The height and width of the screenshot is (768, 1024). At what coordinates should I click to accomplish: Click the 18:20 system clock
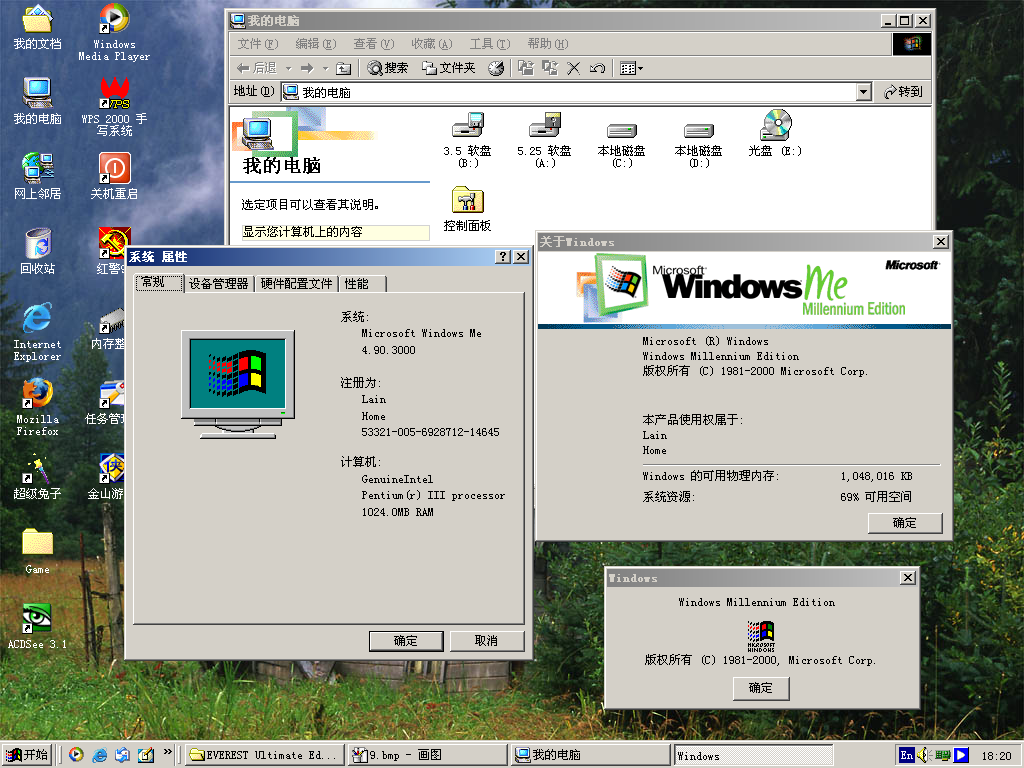[997, 756]
